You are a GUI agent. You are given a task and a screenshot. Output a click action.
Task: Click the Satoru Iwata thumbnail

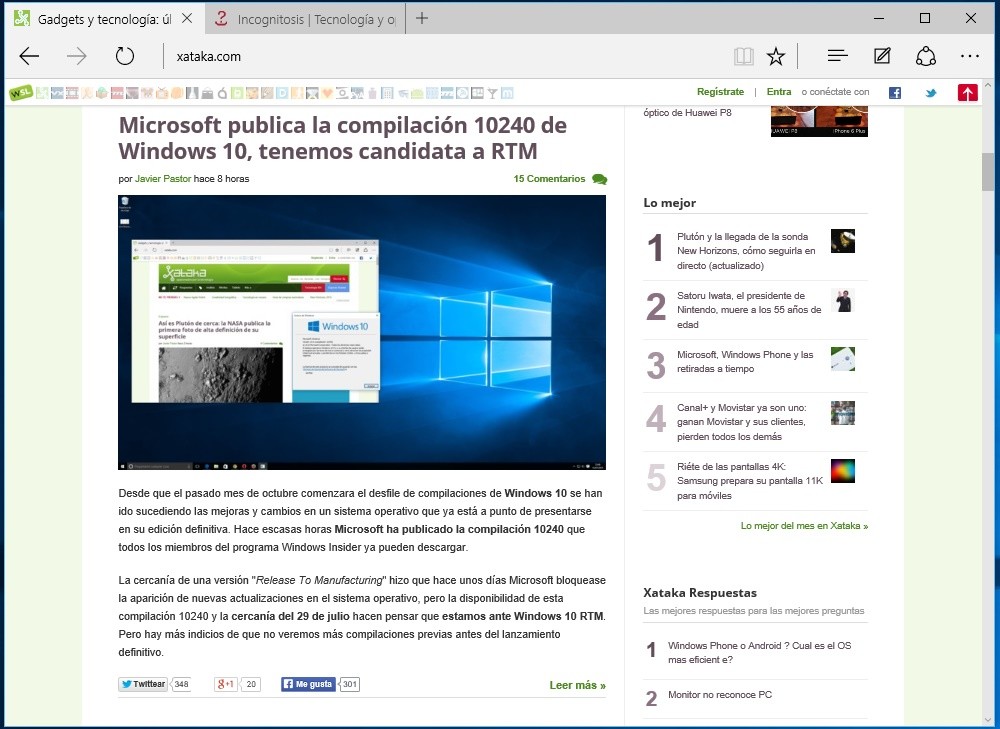tap(842, 300)
